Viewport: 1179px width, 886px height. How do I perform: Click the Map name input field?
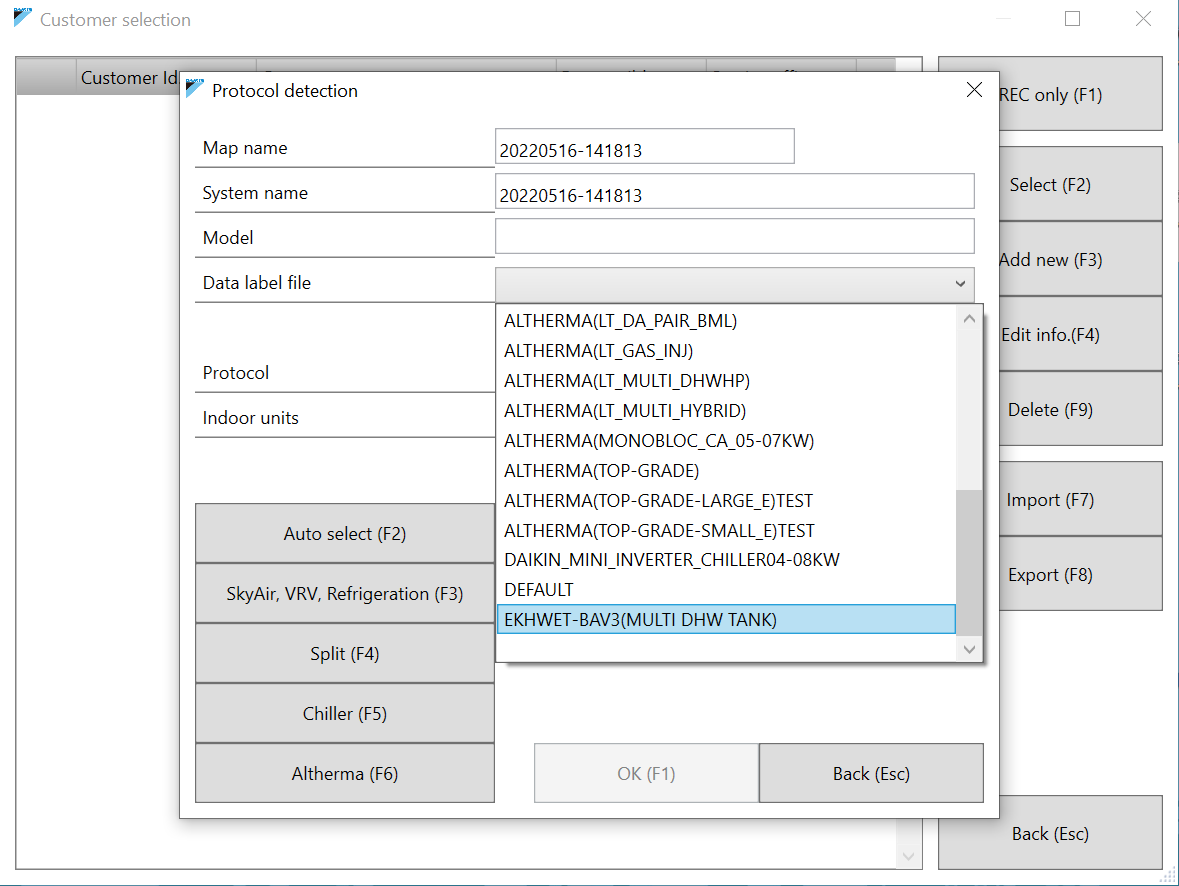tap(644, 147)
